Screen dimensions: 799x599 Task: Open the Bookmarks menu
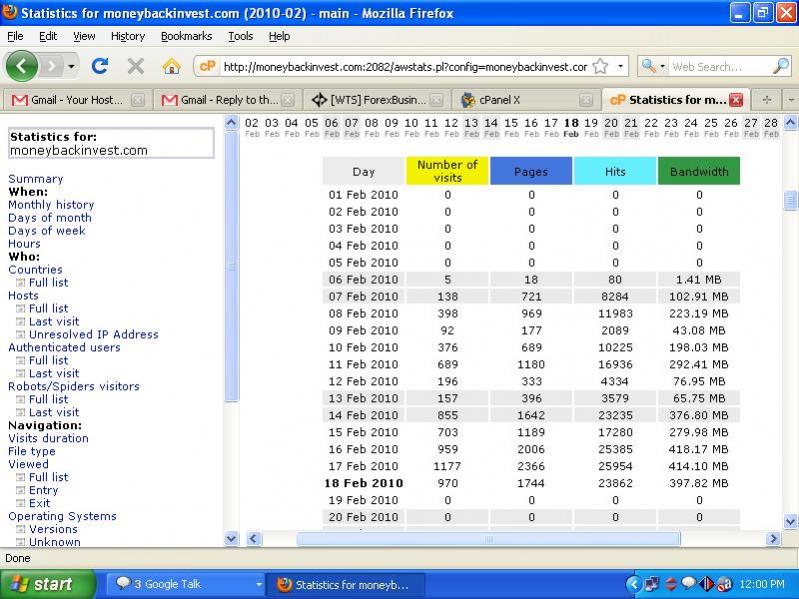pyautogui.click(x=186, y=36)
